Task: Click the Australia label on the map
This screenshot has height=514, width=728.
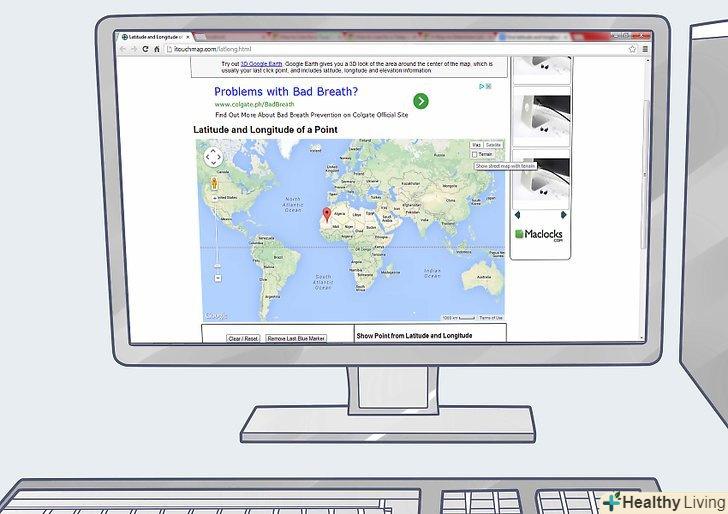Action: tap(484, 277)
